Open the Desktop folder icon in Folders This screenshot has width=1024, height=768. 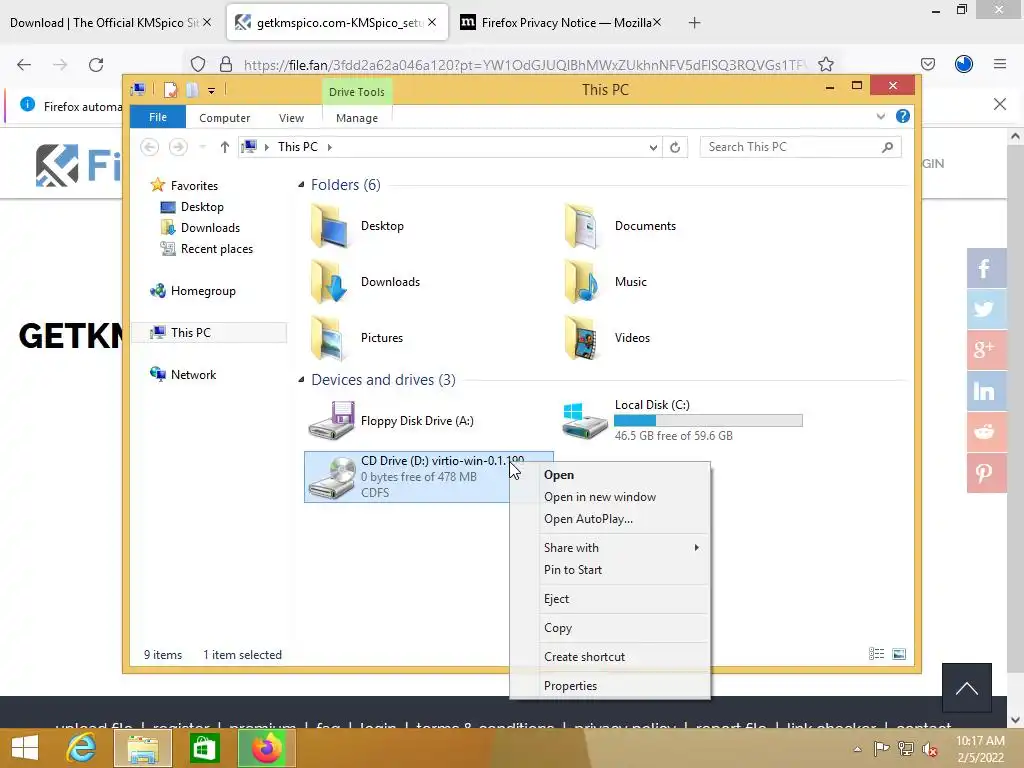[x=330, y=226]
